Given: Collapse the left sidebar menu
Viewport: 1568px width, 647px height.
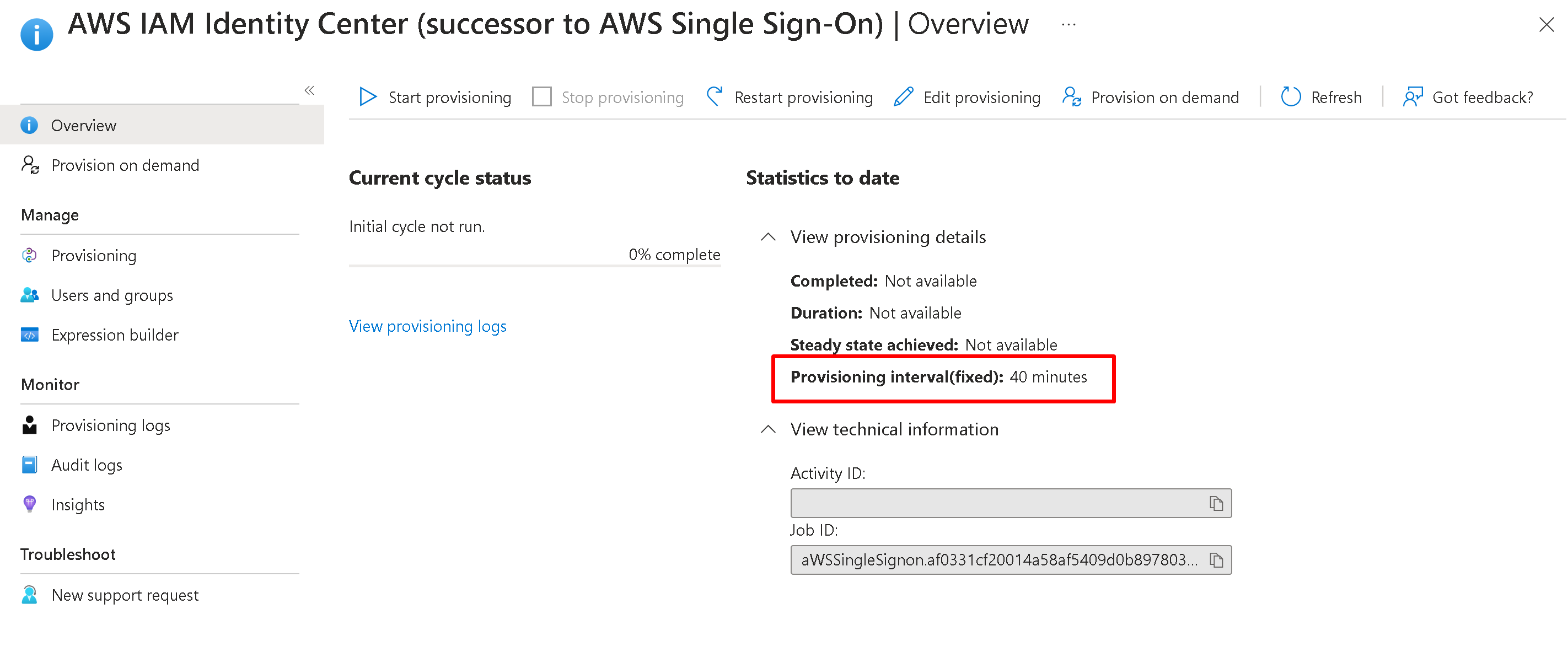Looking at the screenshot, I should tap(309, 91).
